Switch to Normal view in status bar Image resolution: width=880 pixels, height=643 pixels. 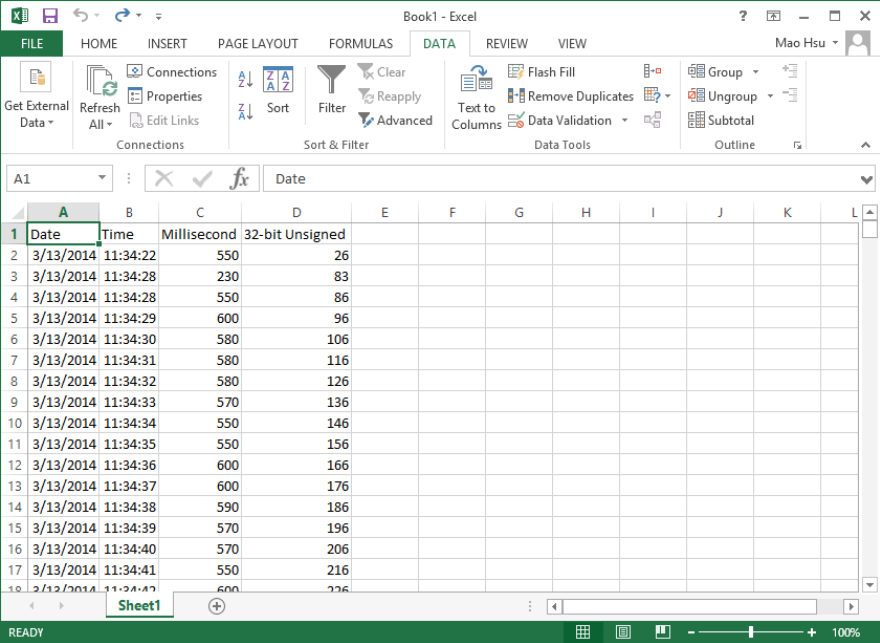pyautogui.click(x=583, y=632)
